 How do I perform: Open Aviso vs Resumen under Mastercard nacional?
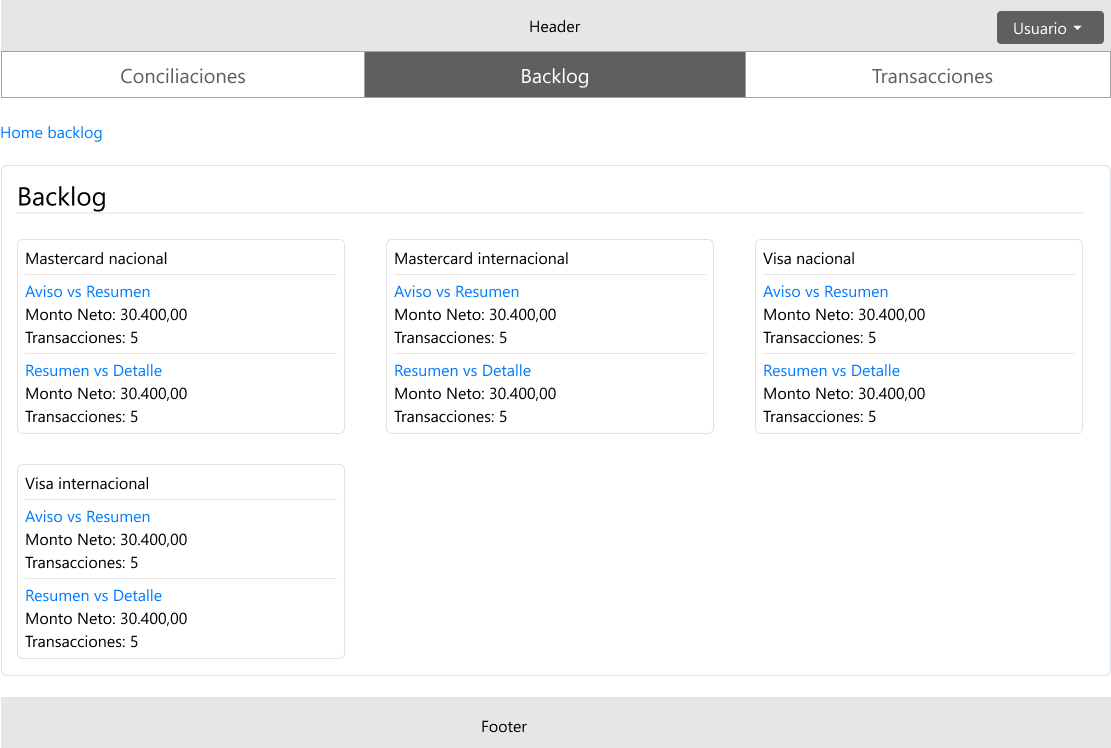tap(88, 292)
